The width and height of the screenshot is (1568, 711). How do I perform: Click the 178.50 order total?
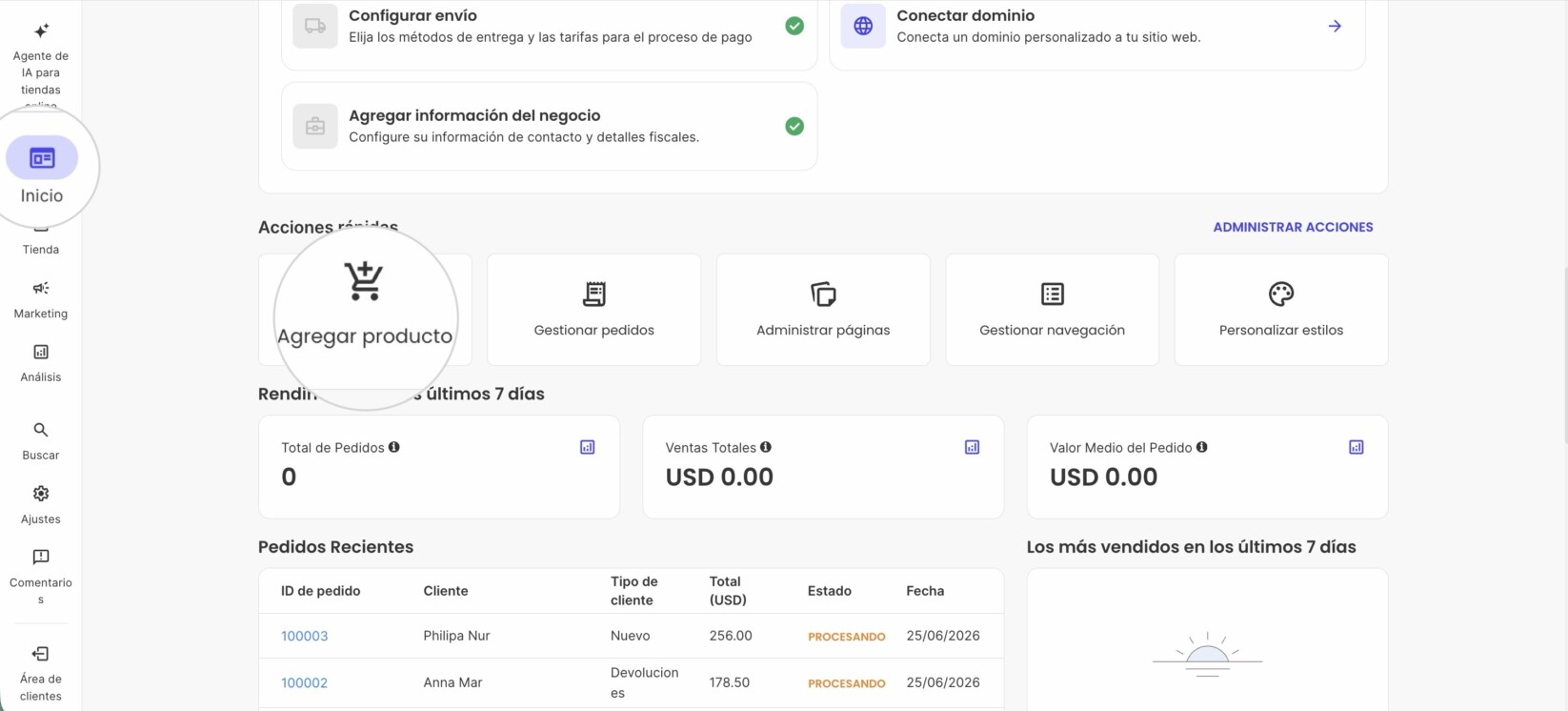[730, 682]
